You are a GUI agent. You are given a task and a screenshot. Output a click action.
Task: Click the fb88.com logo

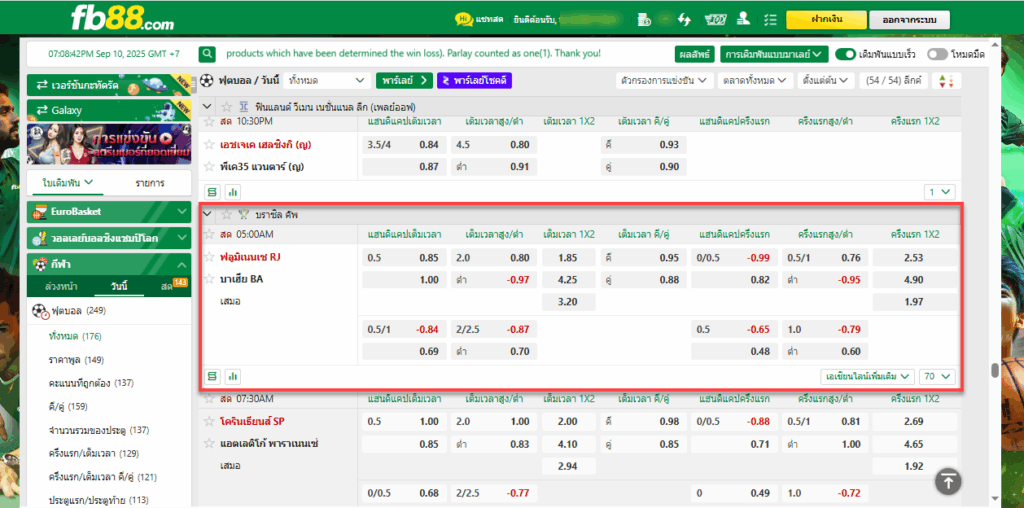click(122, 18)
